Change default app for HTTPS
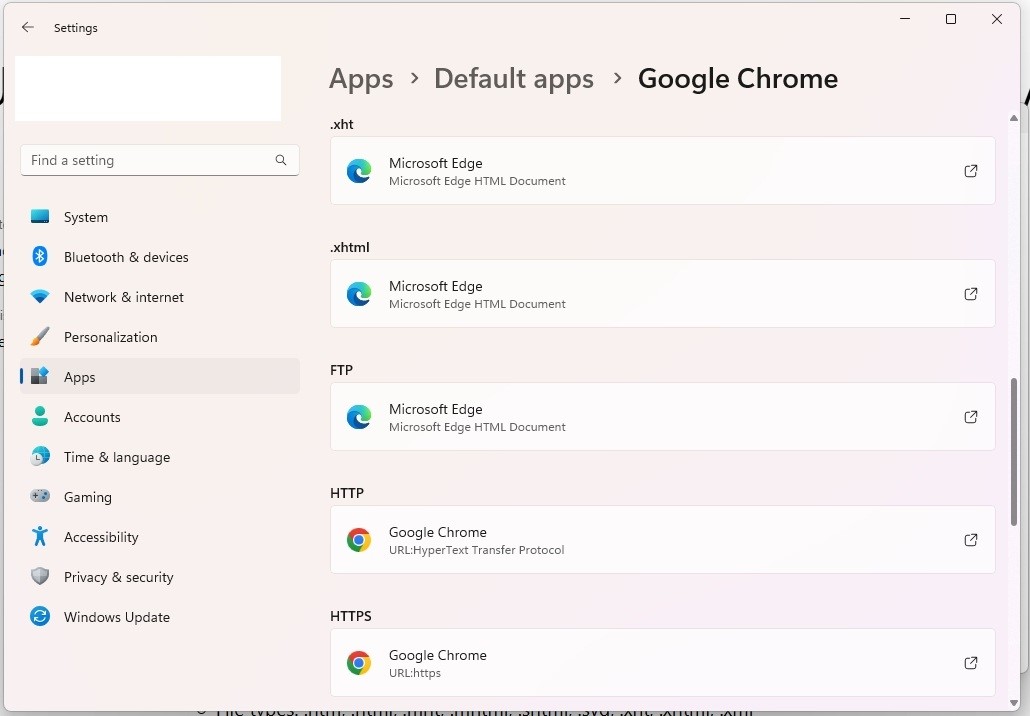1030x716 pixels. click(x=662, y=663)
